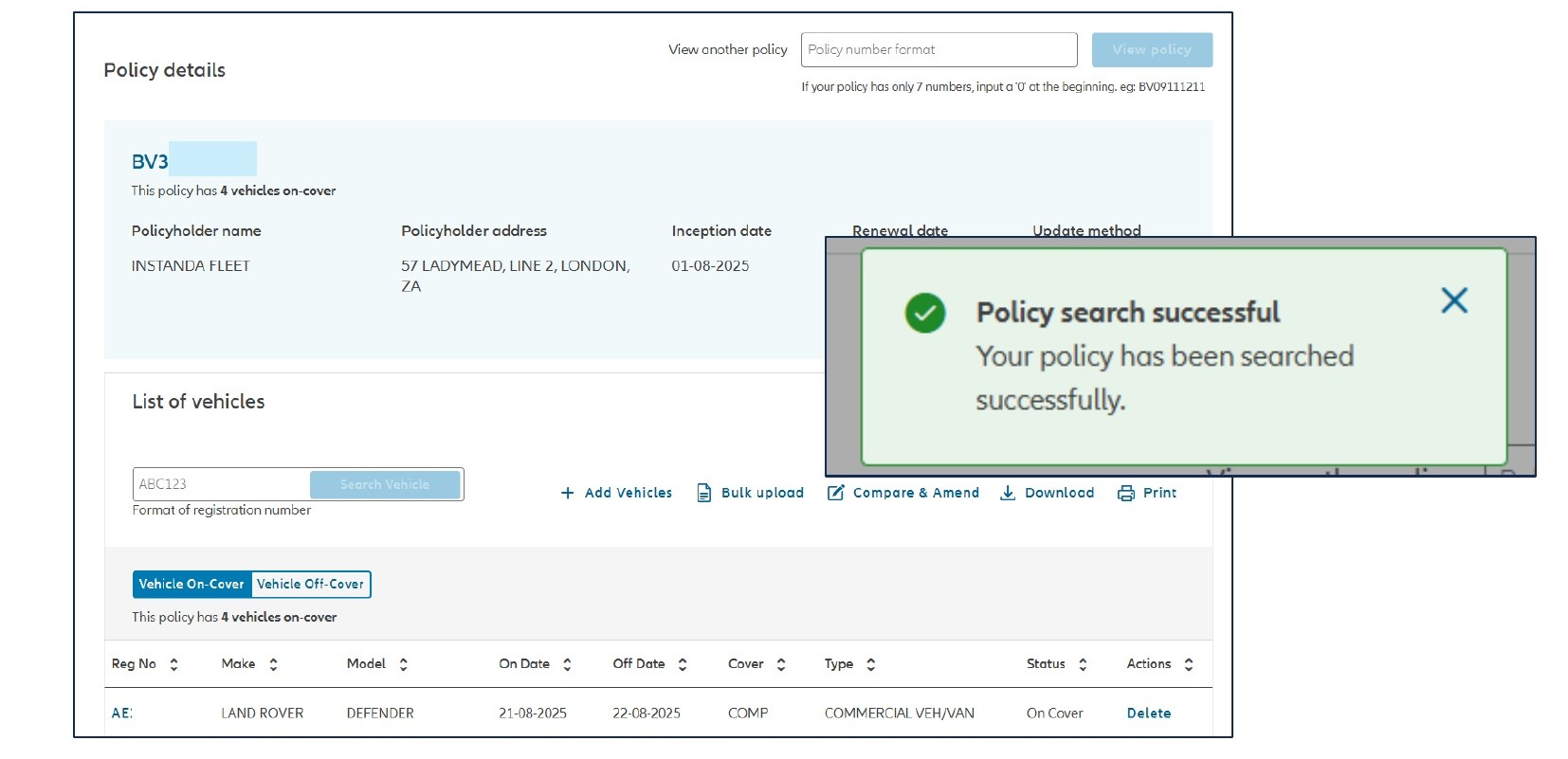Close the Policy search successful notification
The image size is (1568, 759).
pyautogui.click(x=1454, y=300)
